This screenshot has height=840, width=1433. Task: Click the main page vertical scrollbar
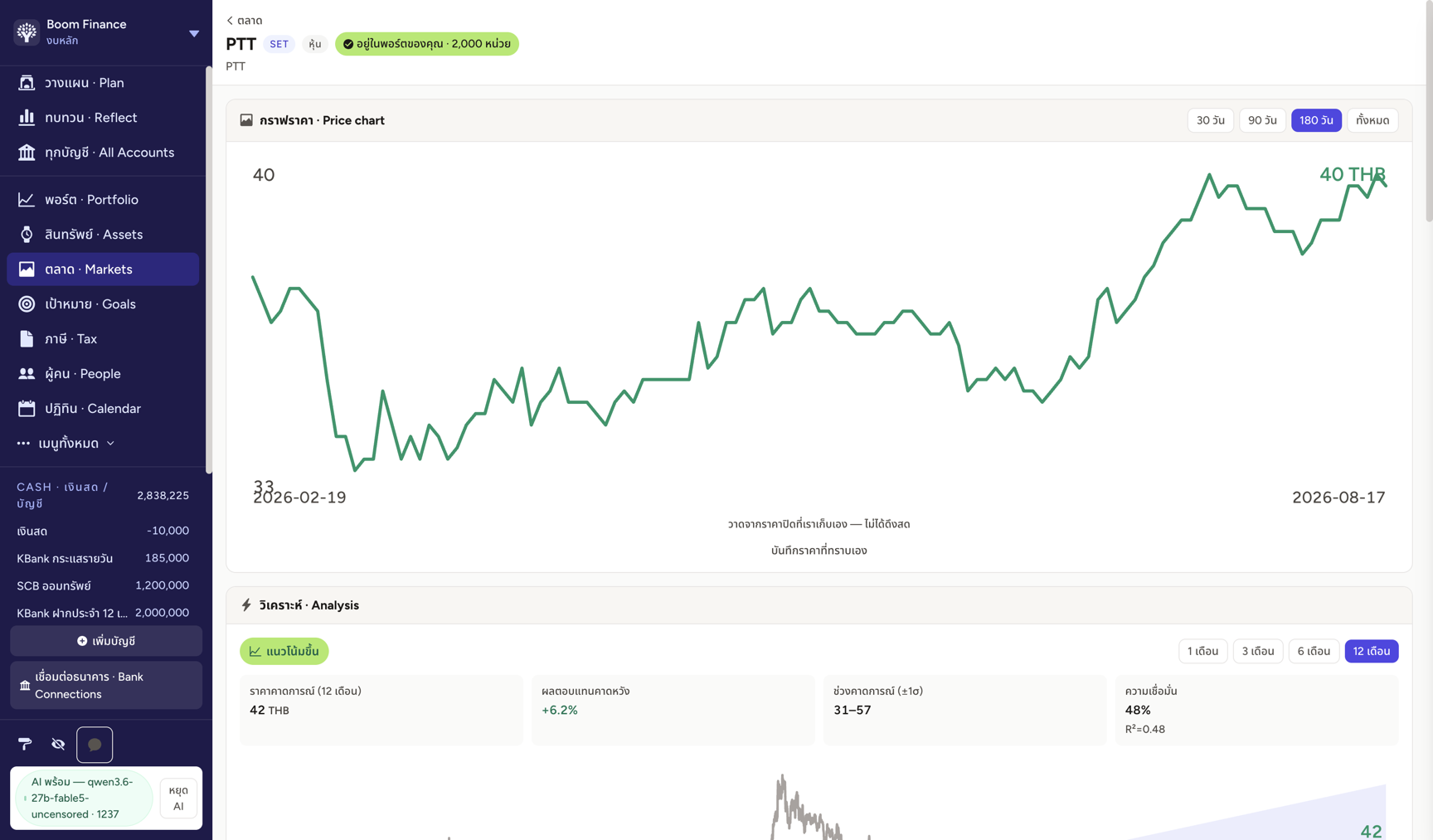click(1429, 112)
